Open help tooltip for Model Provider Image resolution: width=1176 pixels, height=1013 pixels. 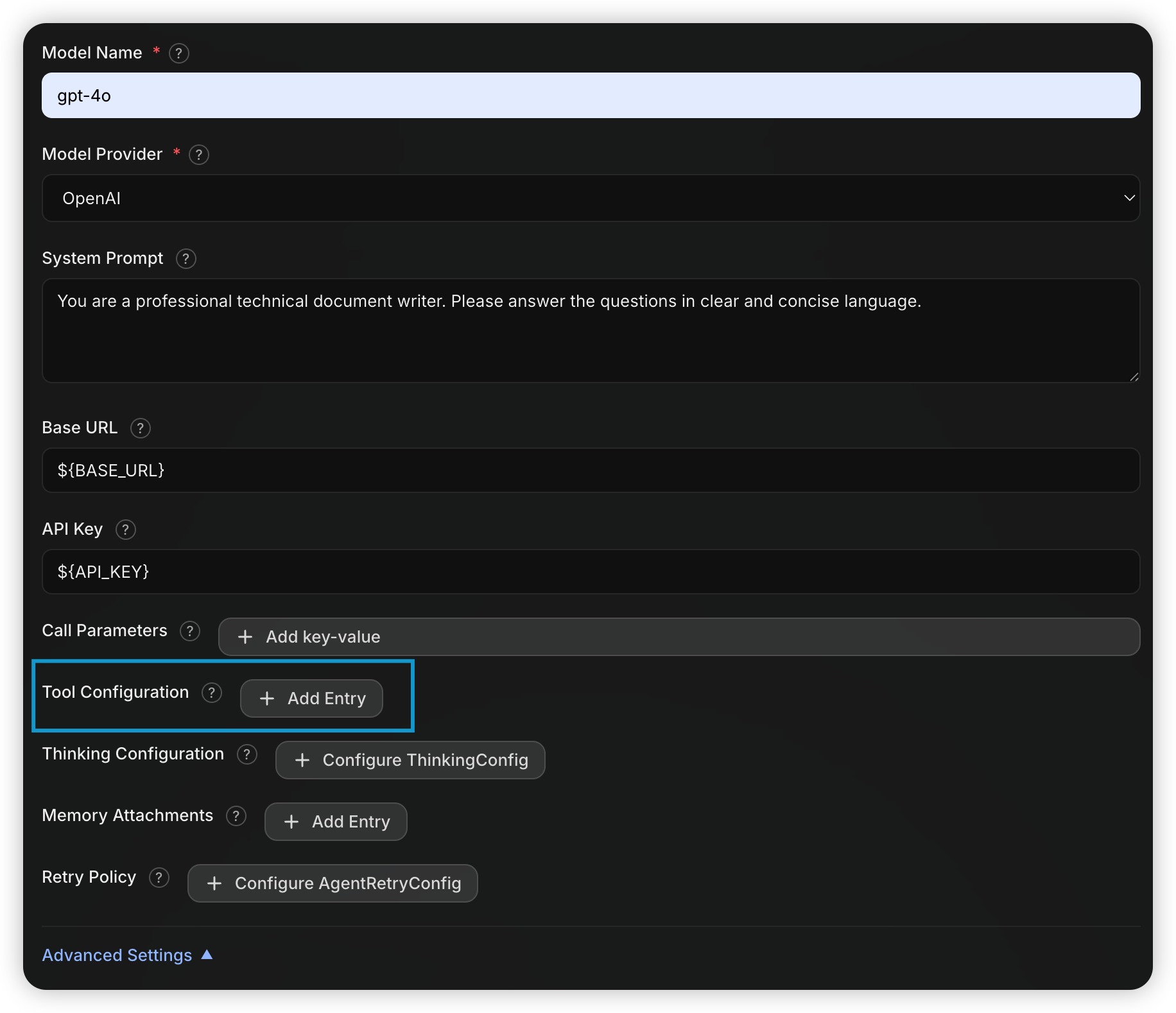(199, 155)
